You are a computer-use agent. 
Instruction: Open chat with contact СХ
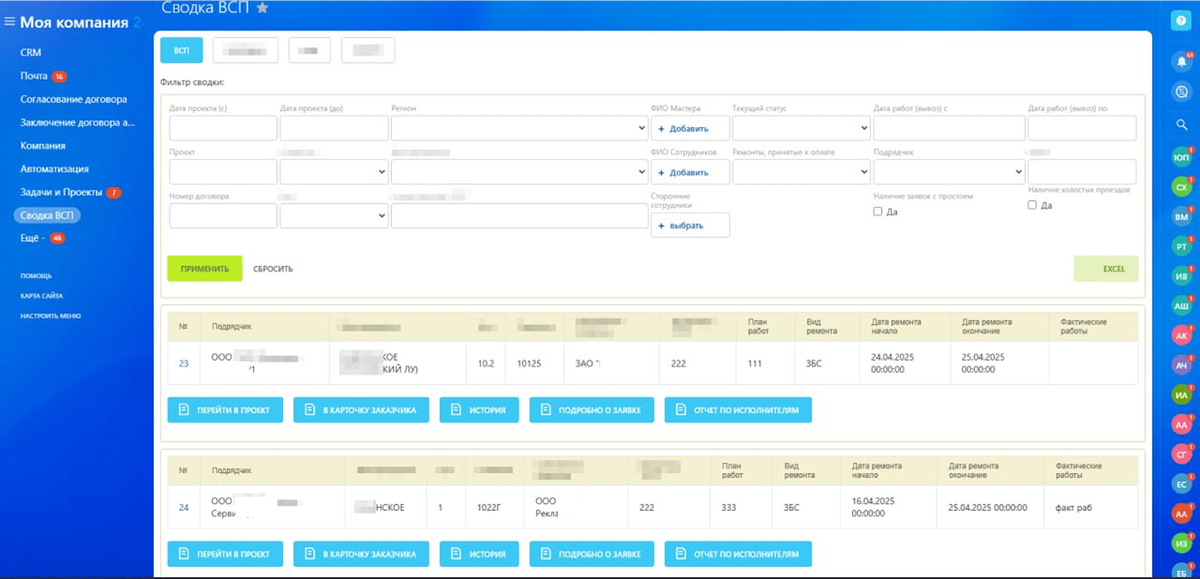click(1181, 187)
